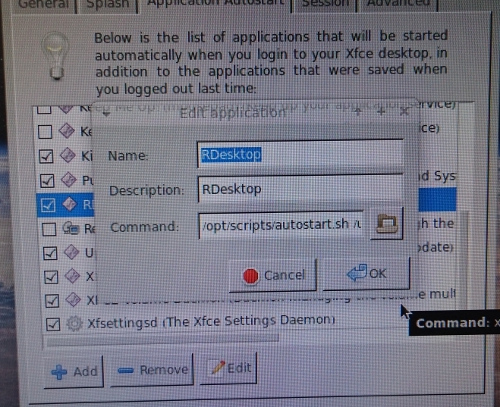This screenshot has width=500, height=407.
Task: Click the lightbulb hint icon
Action: tap(56, 55)
